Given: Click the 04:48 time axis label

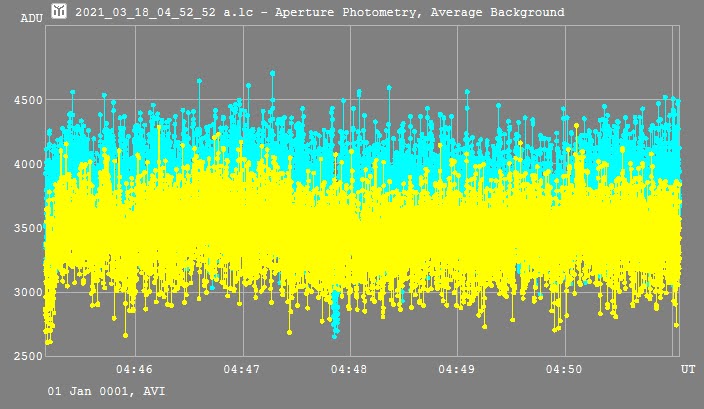Looking at the screenshot, I should click(349, 369).
